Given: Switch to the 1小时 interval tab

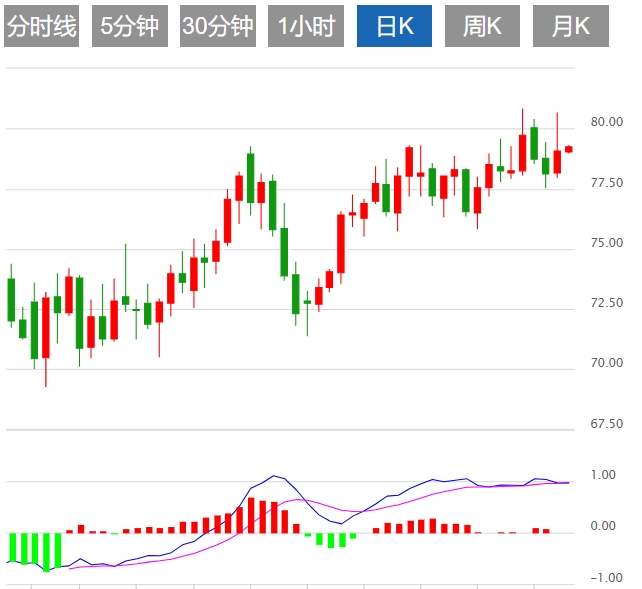Looking at the screenshot, I should (307, 27).
